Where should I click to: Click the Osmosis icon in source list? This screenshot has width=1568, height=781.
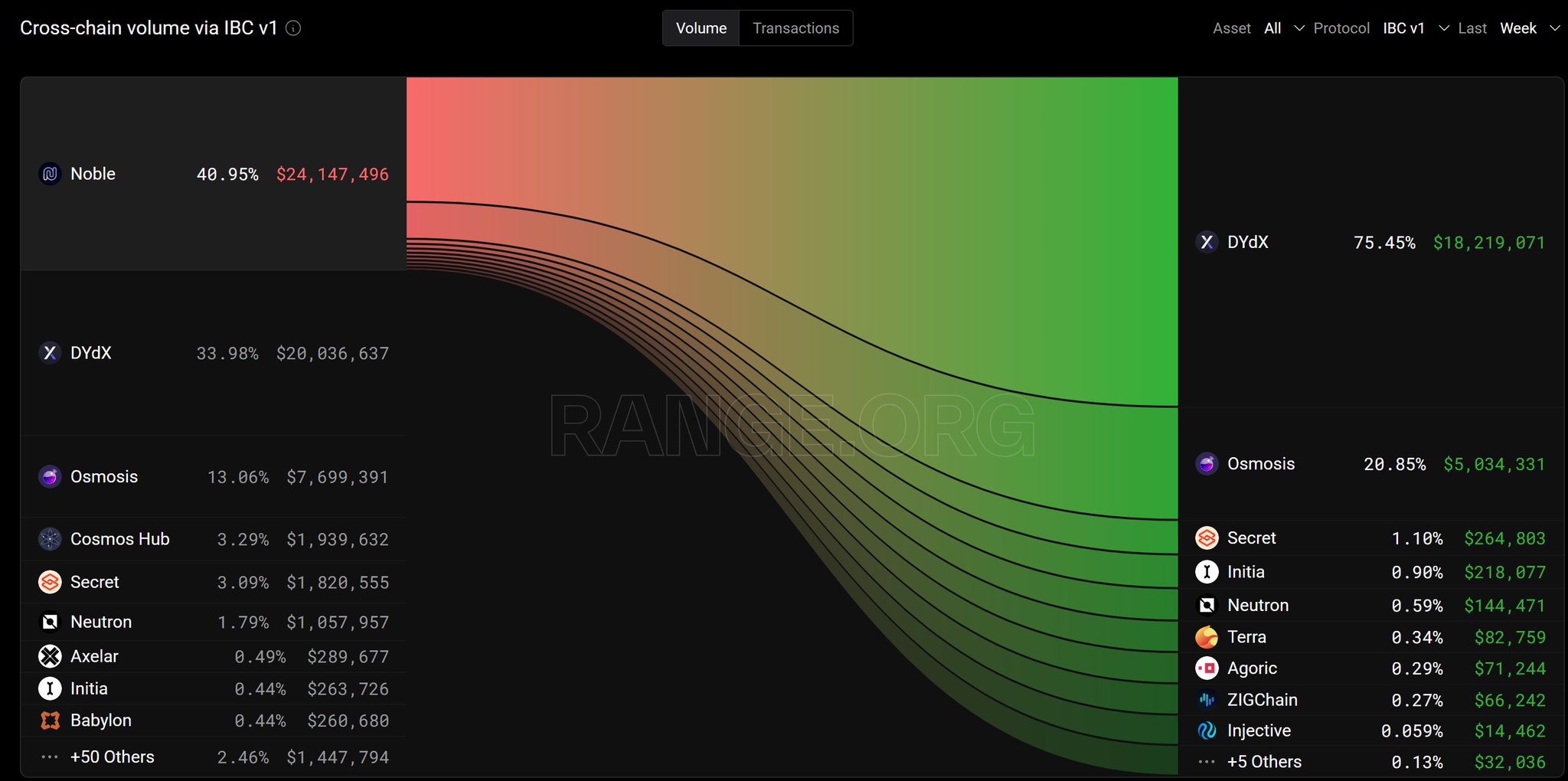[50, 476]
